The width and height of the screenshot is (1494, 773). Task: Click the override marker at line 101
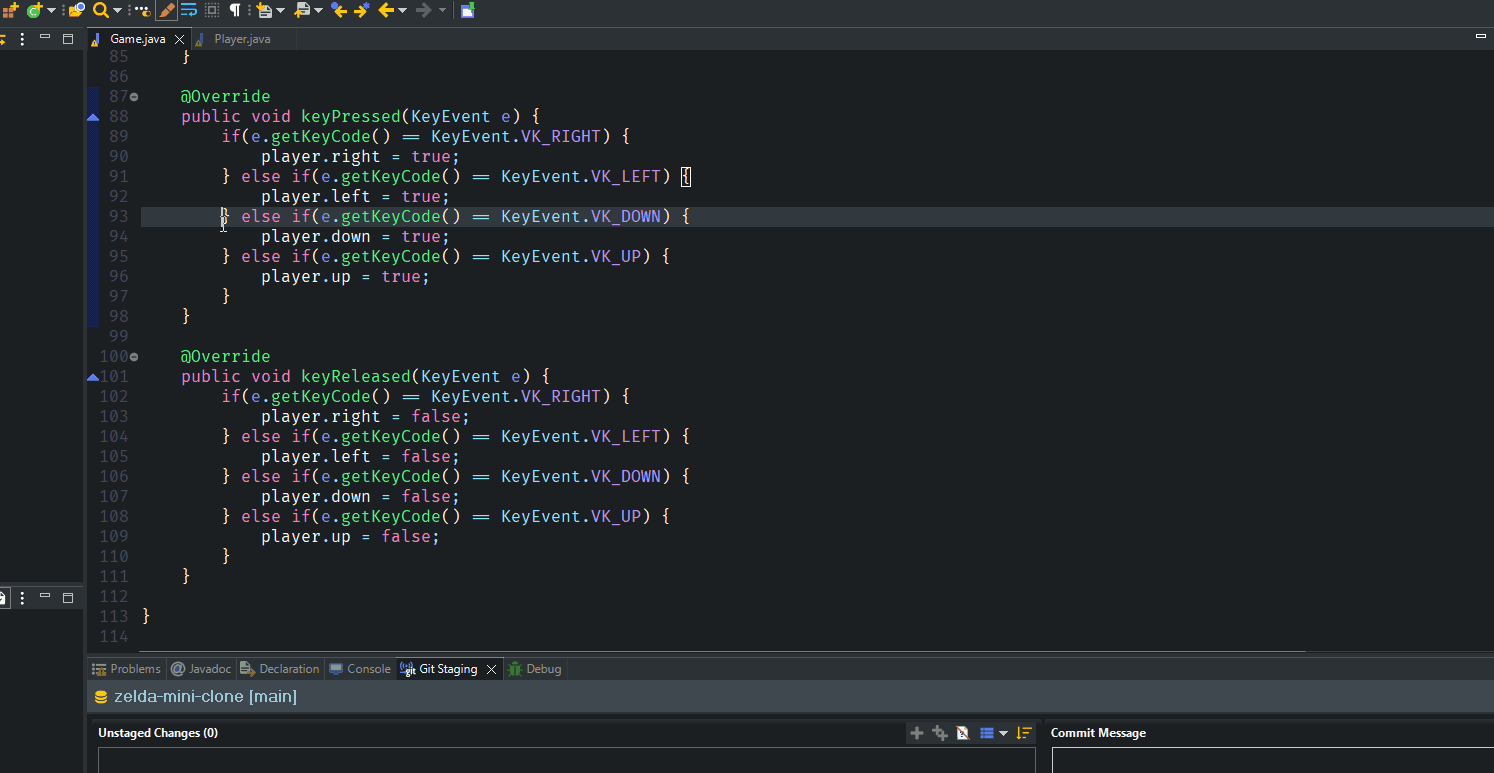click(x=93, y=377)
